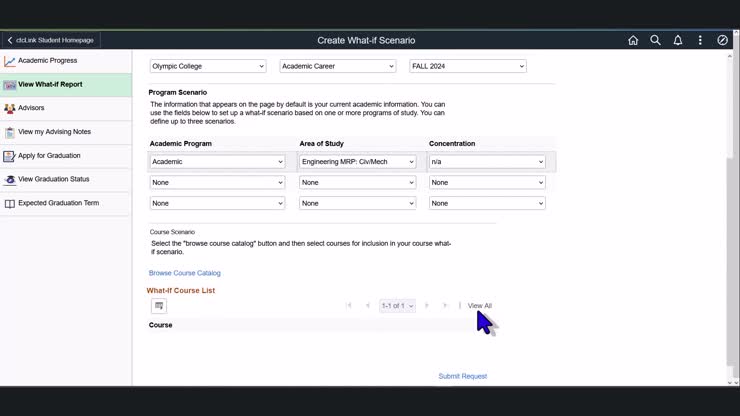Screen dimensions: 740x416
Task: Click View All in course list
Action: coord(479,306)
